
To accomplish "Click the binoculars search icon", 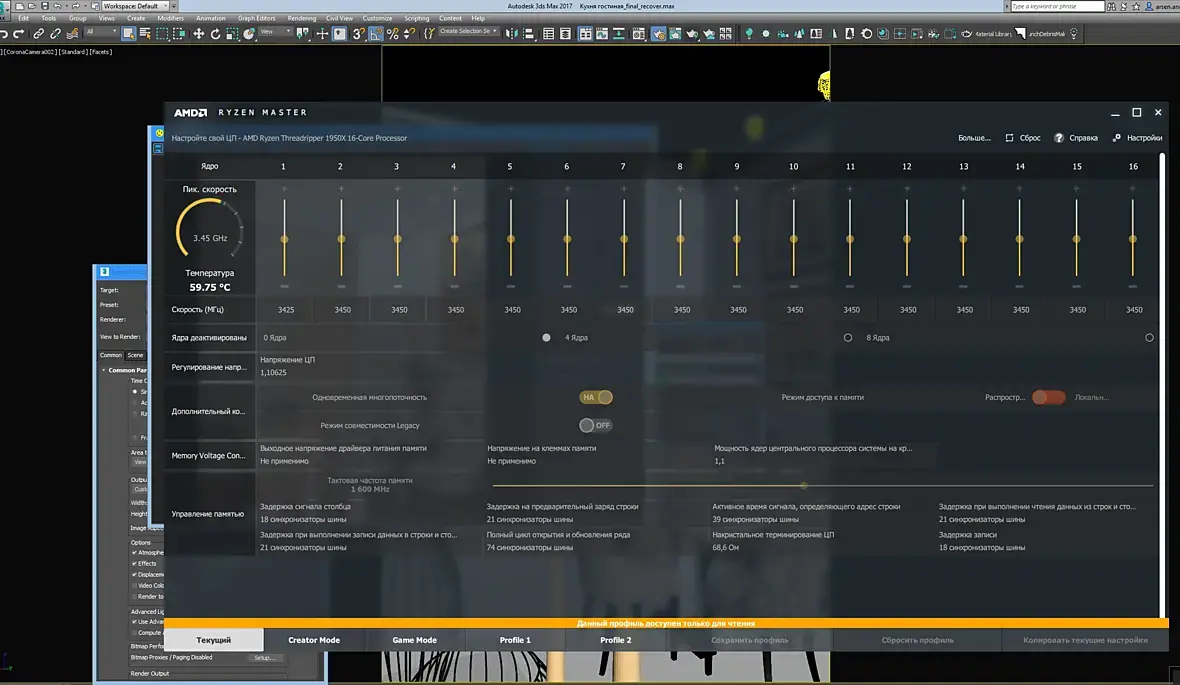I will point(1111,7).
